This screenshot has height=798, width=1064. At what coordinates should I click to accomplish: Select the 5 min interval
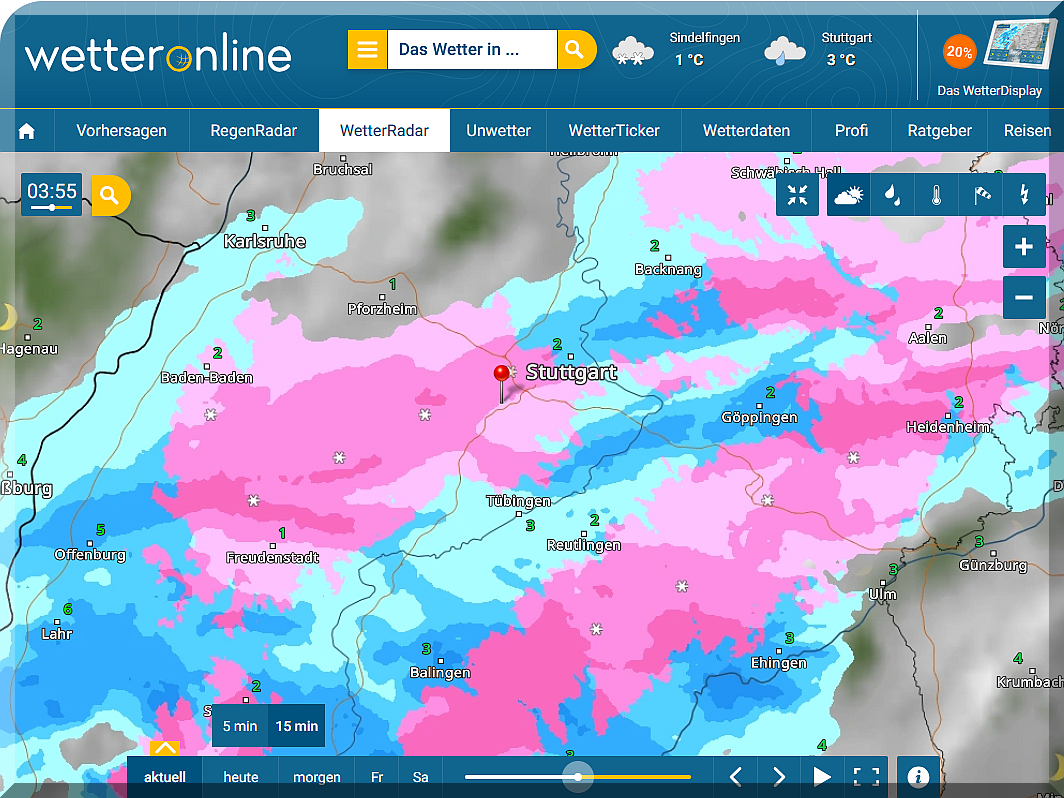tap(240, 726)
